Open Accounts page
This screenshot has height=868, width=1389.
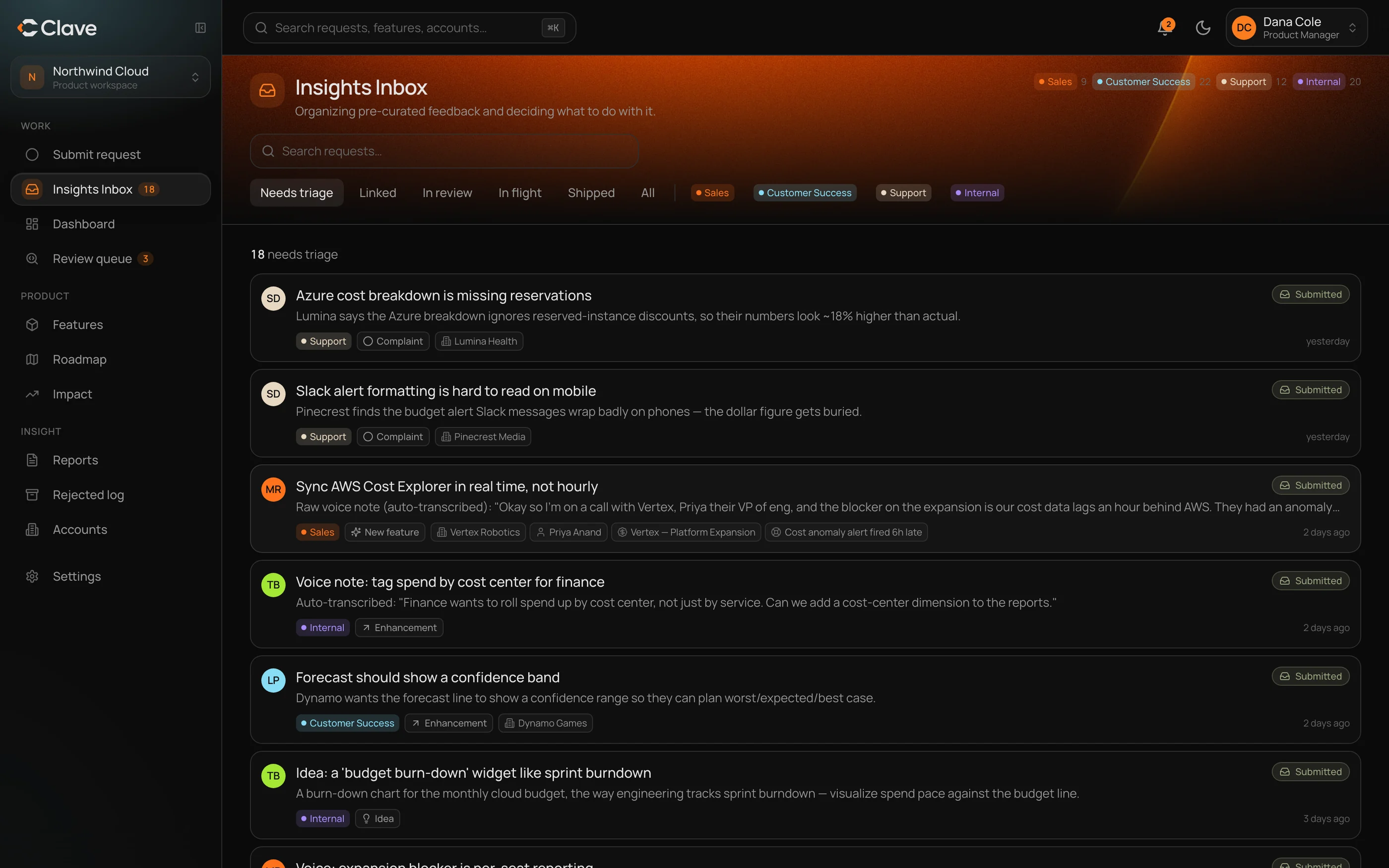111,530
